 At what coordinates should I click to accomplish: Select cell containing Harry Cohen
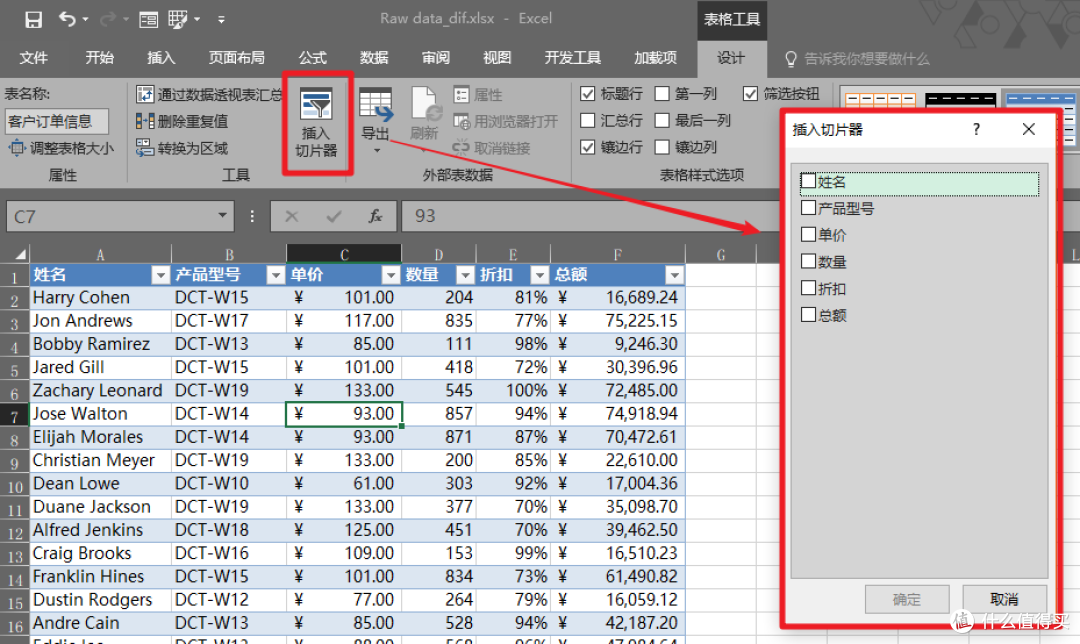pos(101,298)
